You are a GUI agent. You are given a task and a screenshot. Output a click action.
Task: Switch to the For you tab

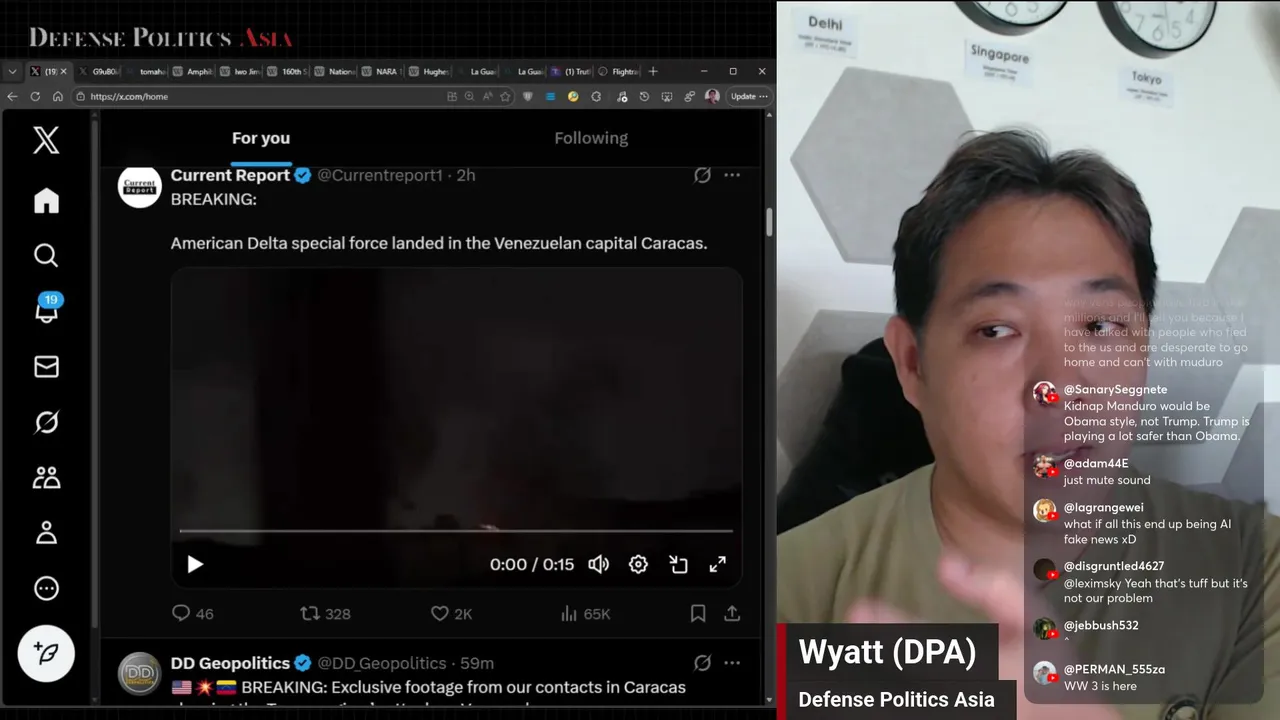point(261,138)
